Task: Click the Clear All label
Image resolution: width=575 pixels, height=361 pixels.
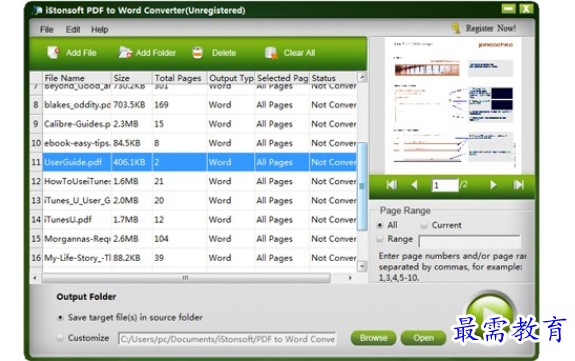Action: pyautogui.click(x=299, y=53)
